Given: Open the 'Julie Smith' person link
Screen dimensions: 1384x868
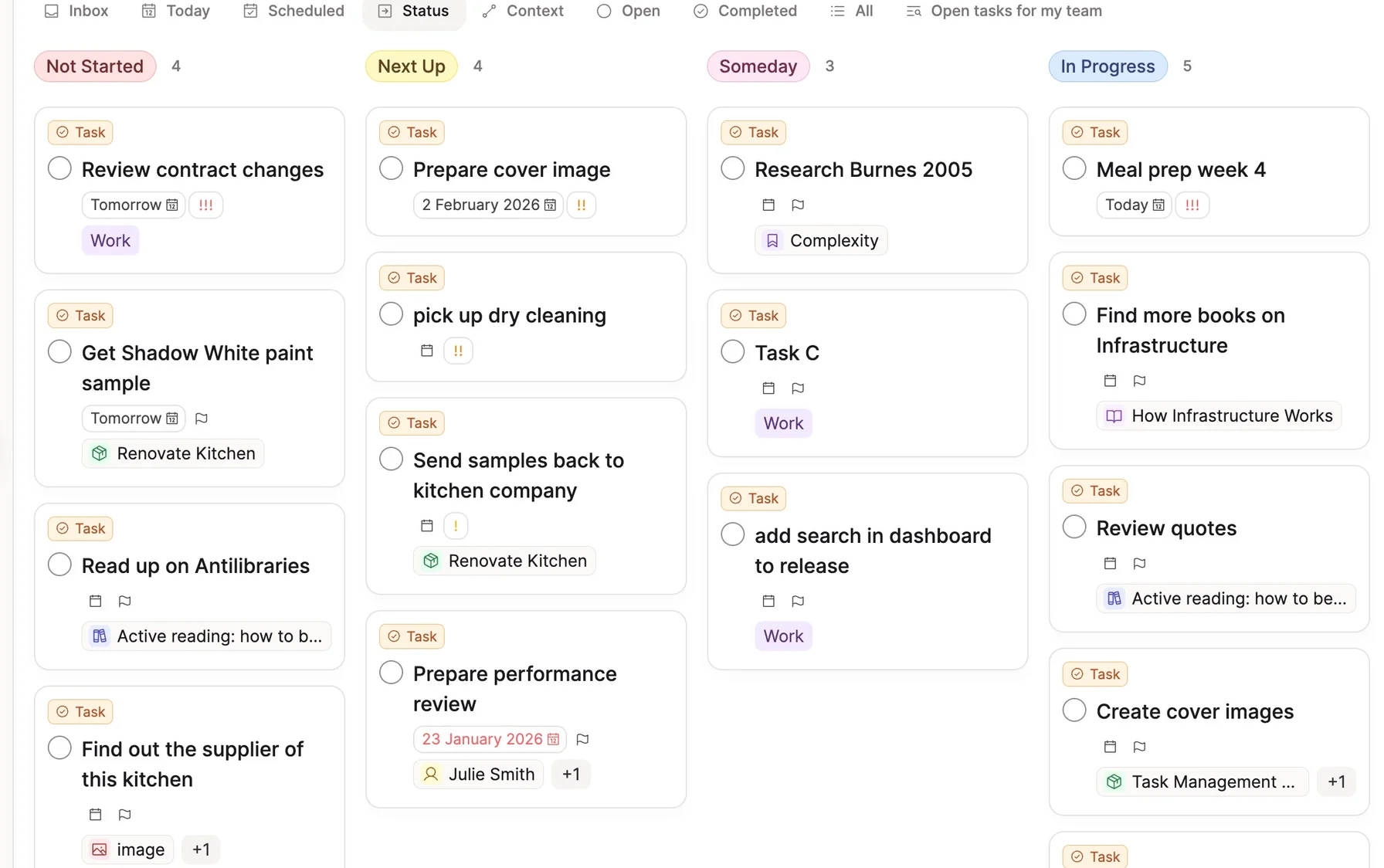Looking at the screenshot, I should point(478,774).
